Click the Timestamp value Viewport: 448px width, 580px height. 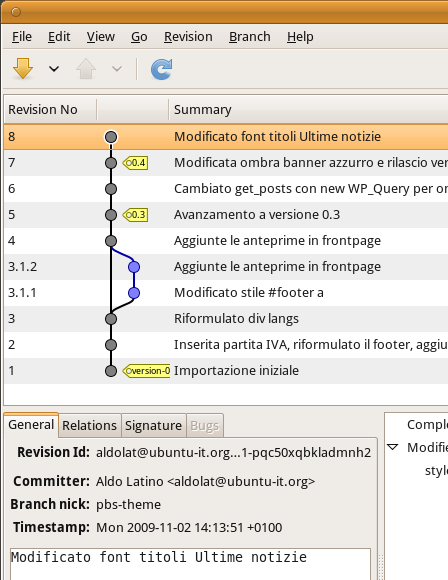pos(189,527)
